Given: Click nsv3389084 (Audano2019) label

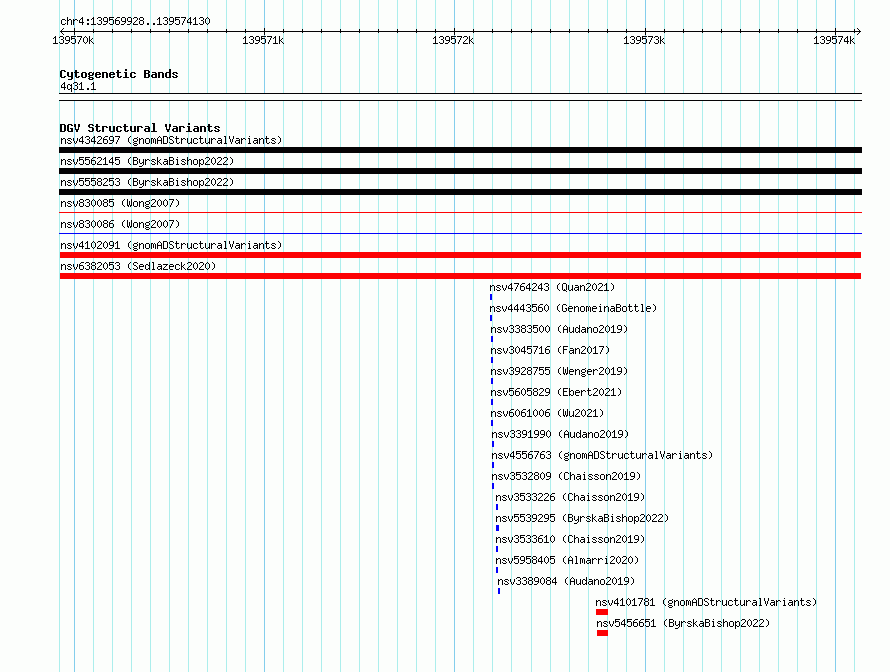Looking at the screenshot, I should 566,581.
